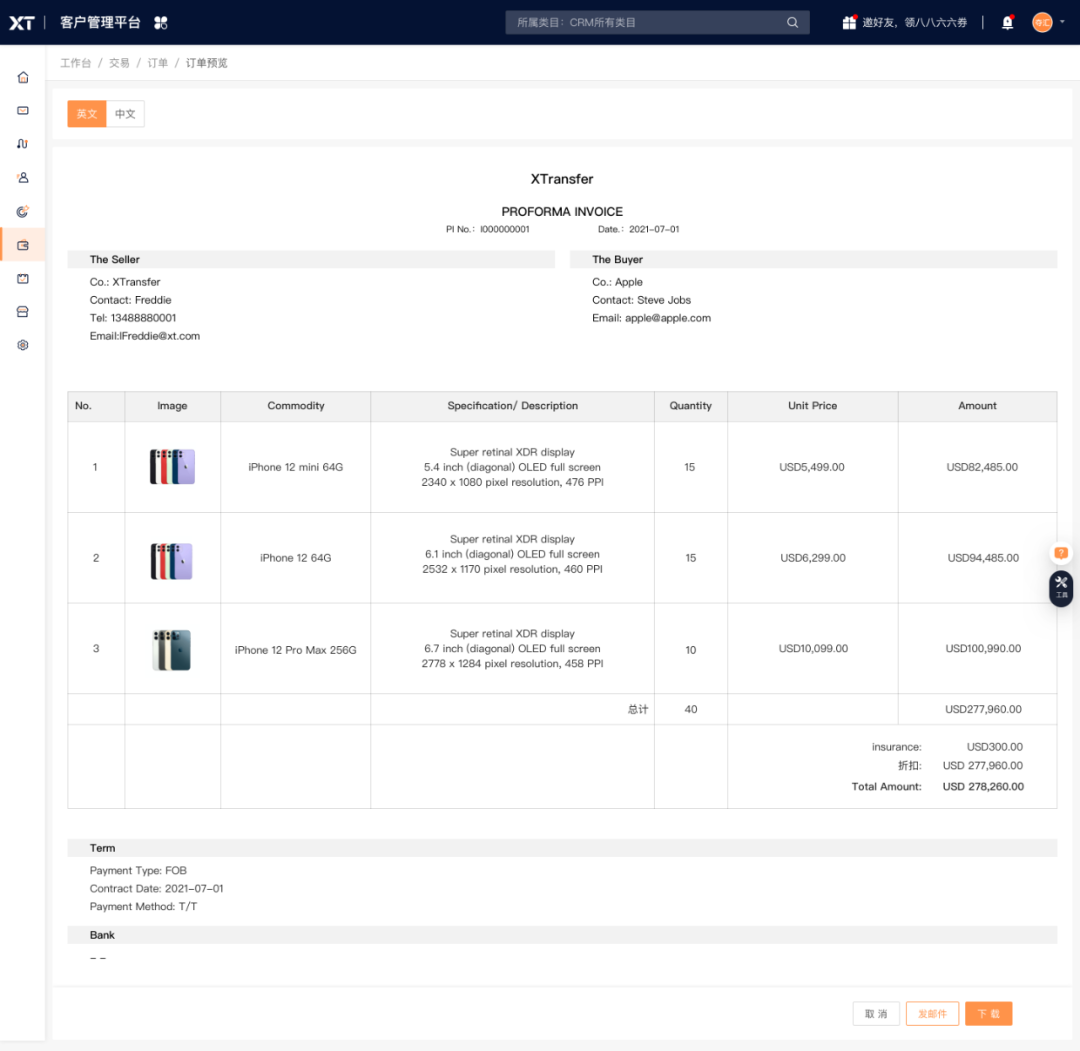The width and height of the screenshot is (1080, 1051).
Task: Open iPhone 12 mini product image
Action: tap(172, 466)
